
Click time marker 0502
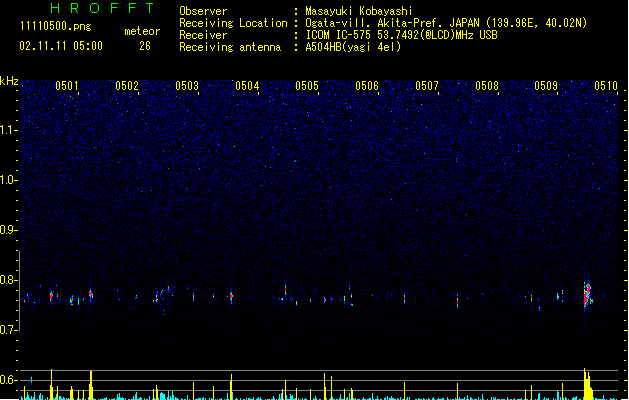(127, 86)
